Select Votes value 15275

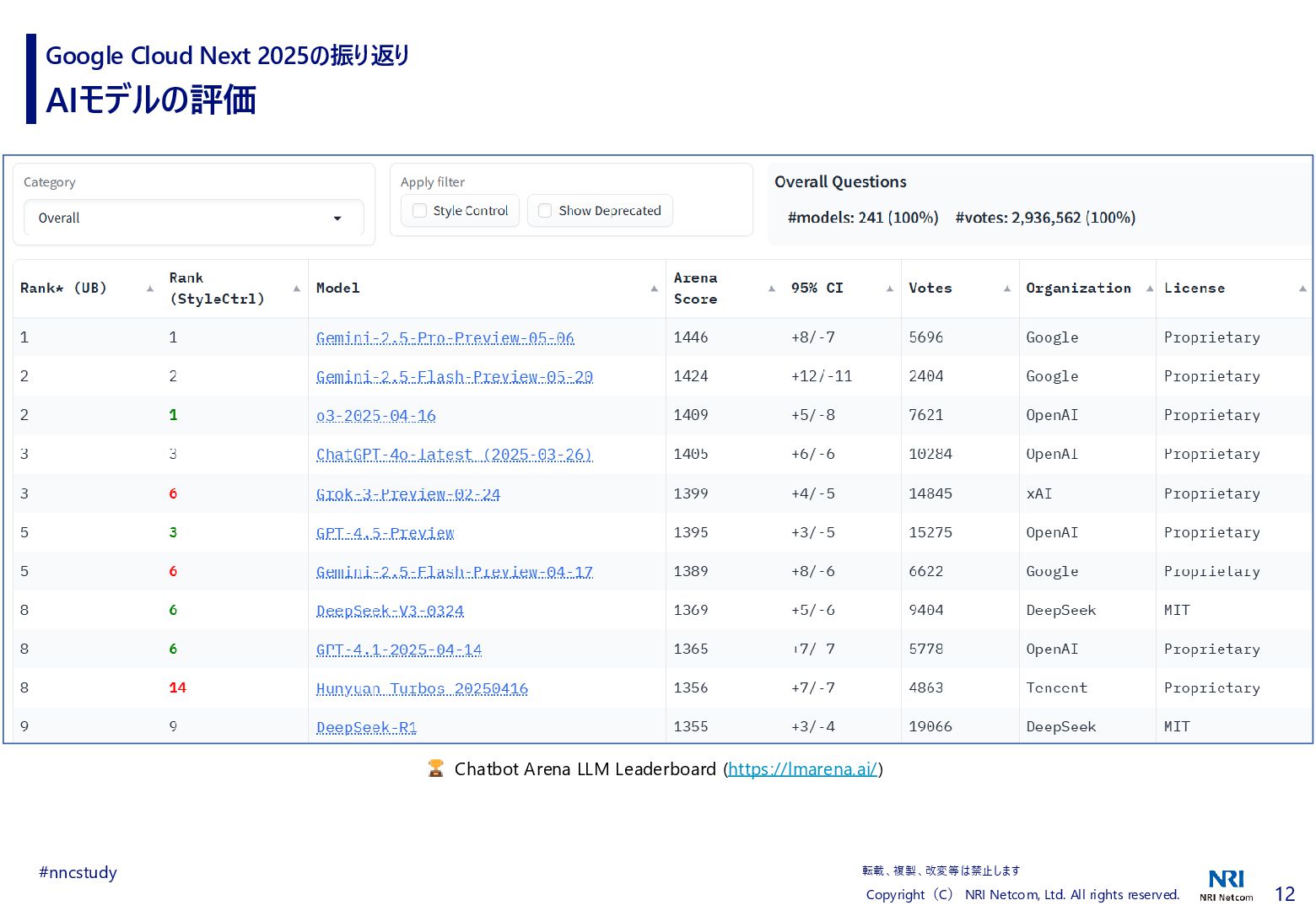pyautogui.click(x=930, y=532)
